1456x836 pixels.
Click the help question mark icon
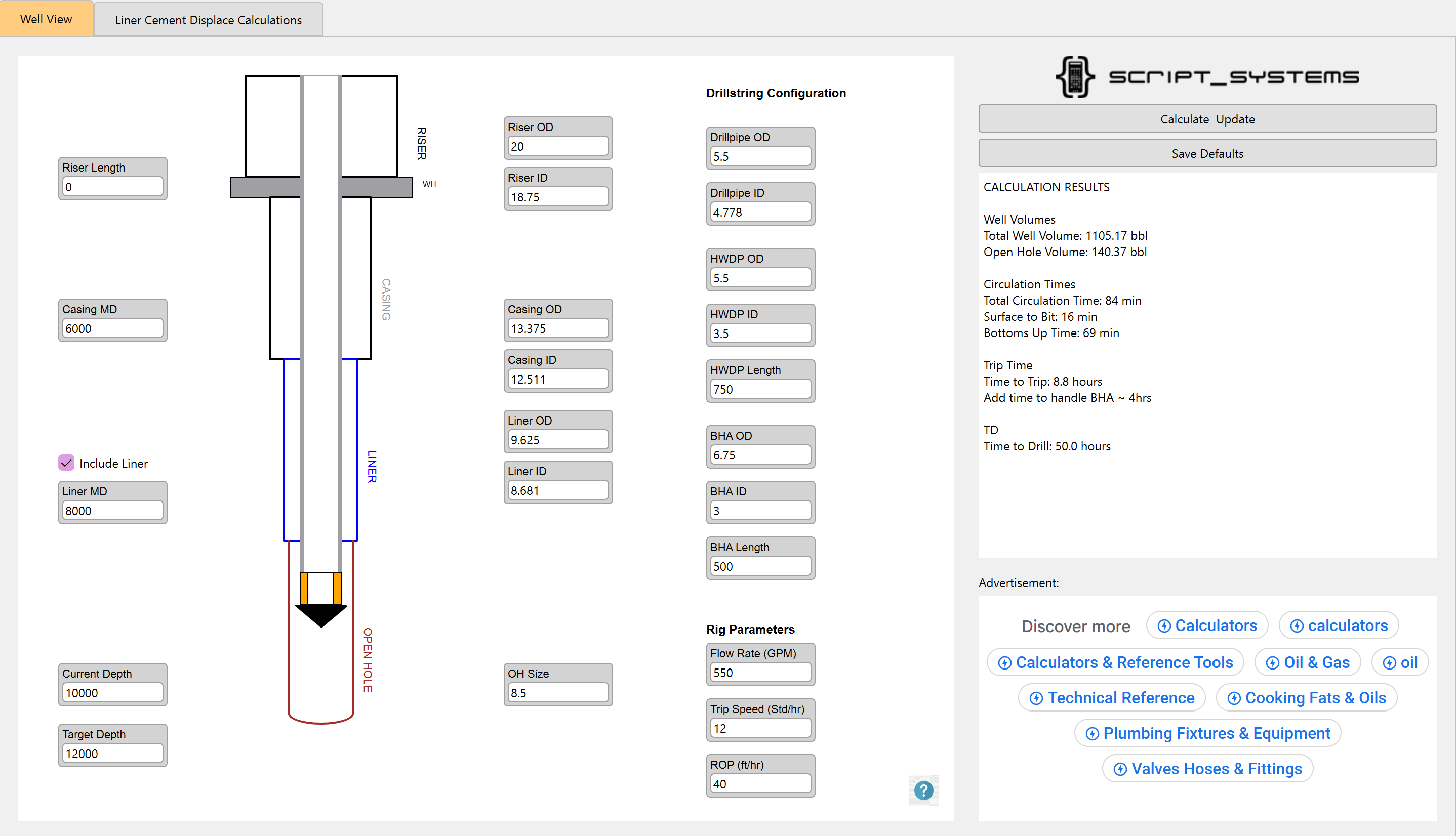click(923, 790)
